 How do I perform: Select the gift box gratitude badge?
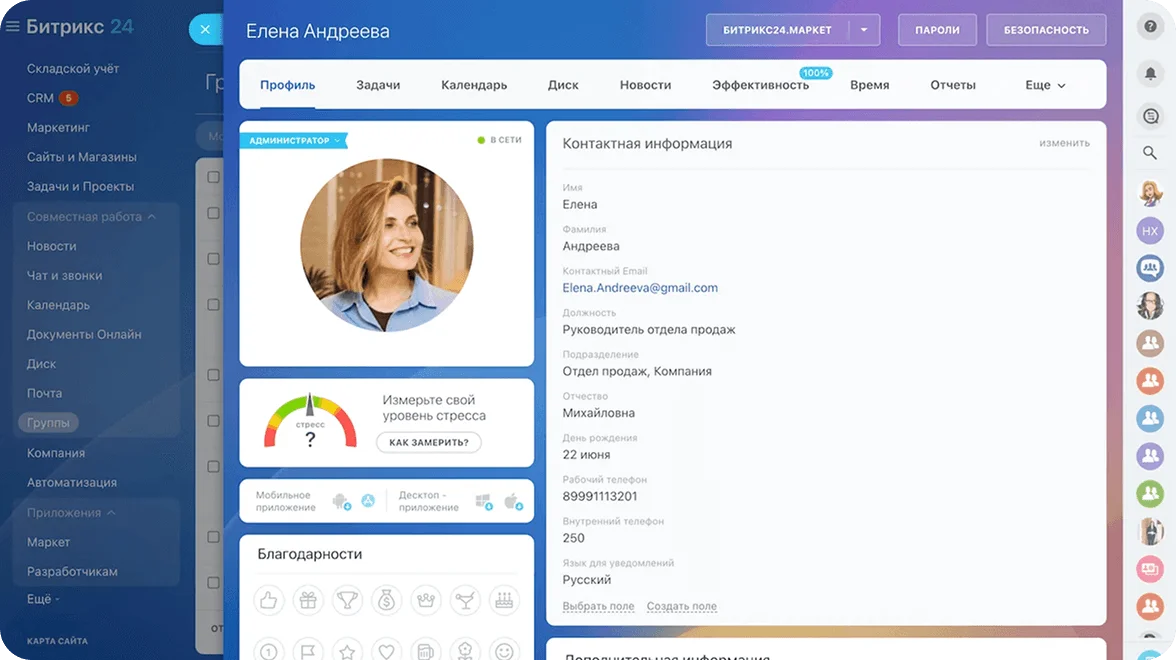[x=307, y=600]
